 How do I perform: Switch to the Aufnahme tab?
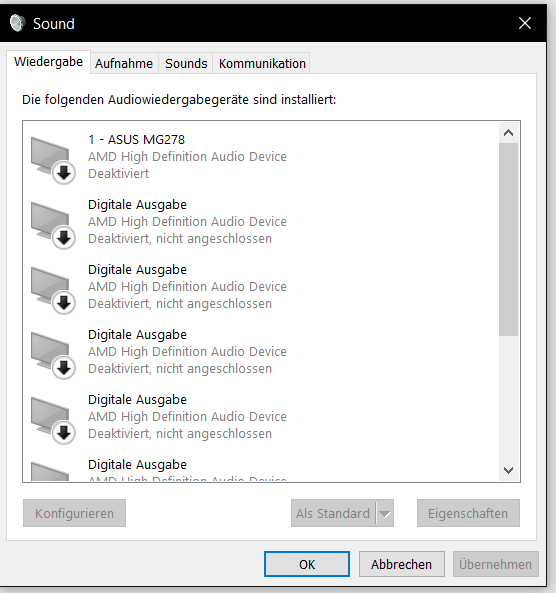click(x=124, y=64)
